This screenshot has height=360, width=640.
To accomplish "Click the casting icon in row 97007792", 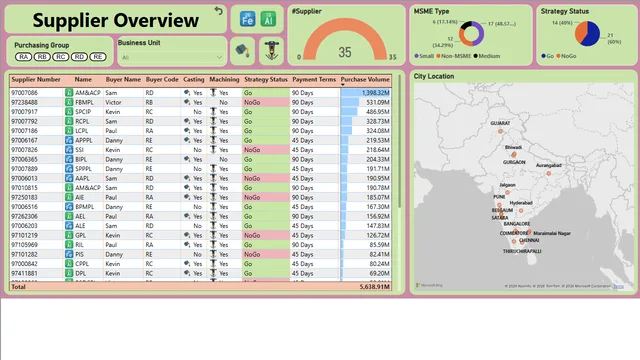I will pyautogui.click(x=187, y=121).
